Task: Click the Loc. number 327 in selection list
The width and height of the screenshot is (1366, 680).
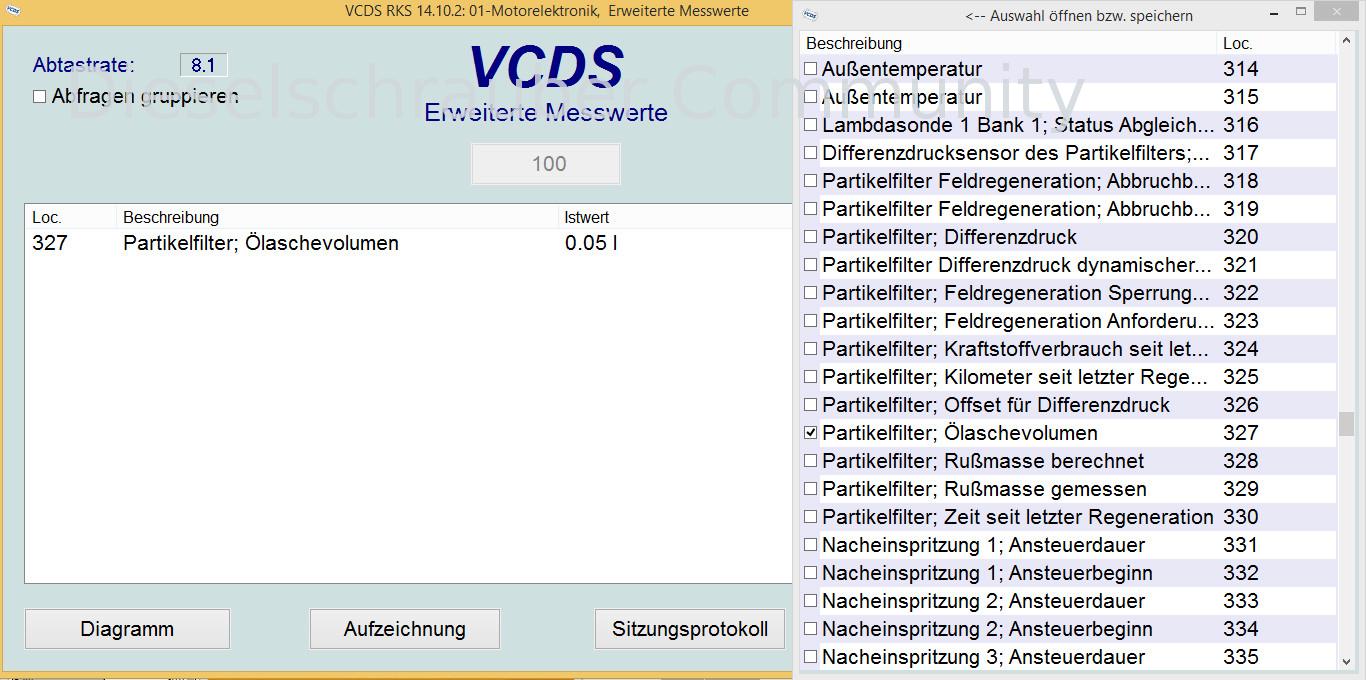Action: 1240,433
